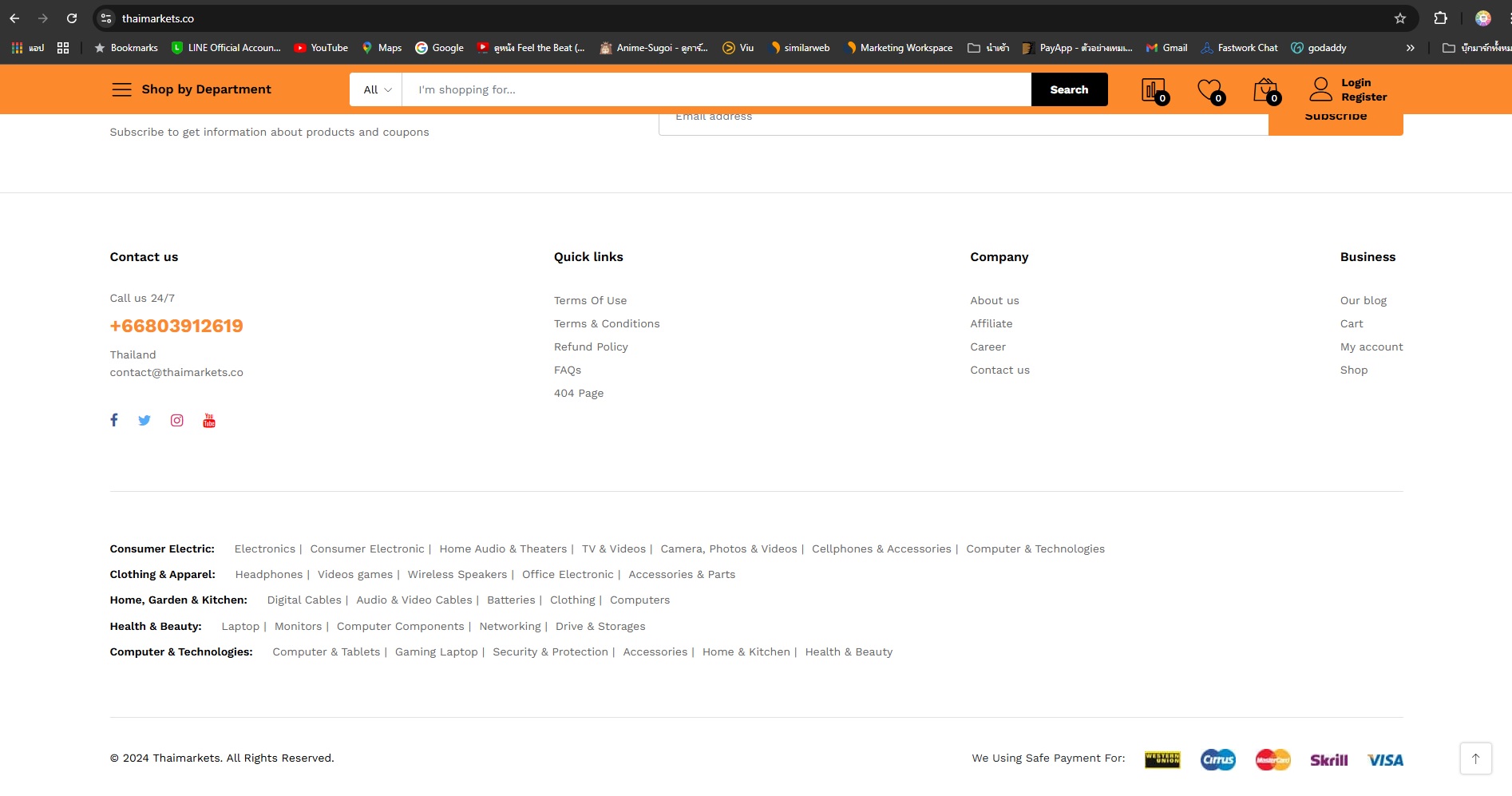Screen dimensions: 1512x796
Task: Bookmark this page with the star icon
Action: 1399,18
